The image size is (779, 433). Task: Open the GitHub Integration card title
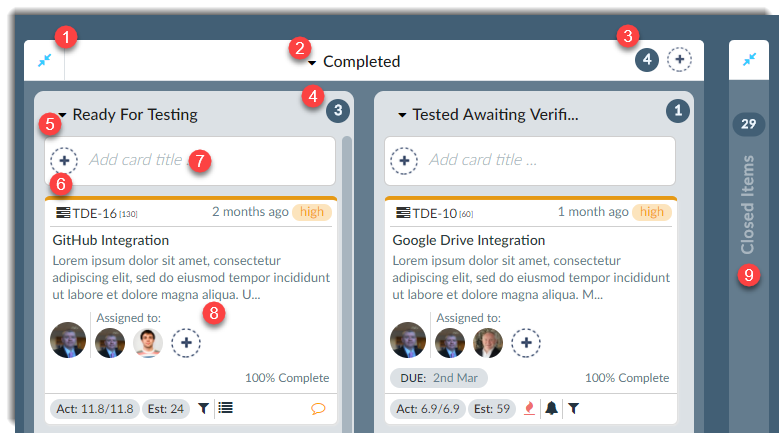[x=111, y=240]
